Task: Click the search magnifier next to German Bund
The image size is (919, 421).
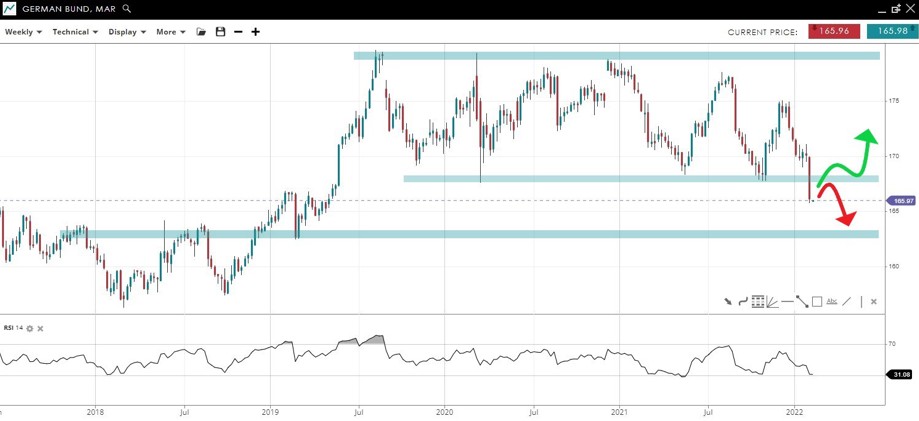Action: pyautogui.click(x=127, y=8)
